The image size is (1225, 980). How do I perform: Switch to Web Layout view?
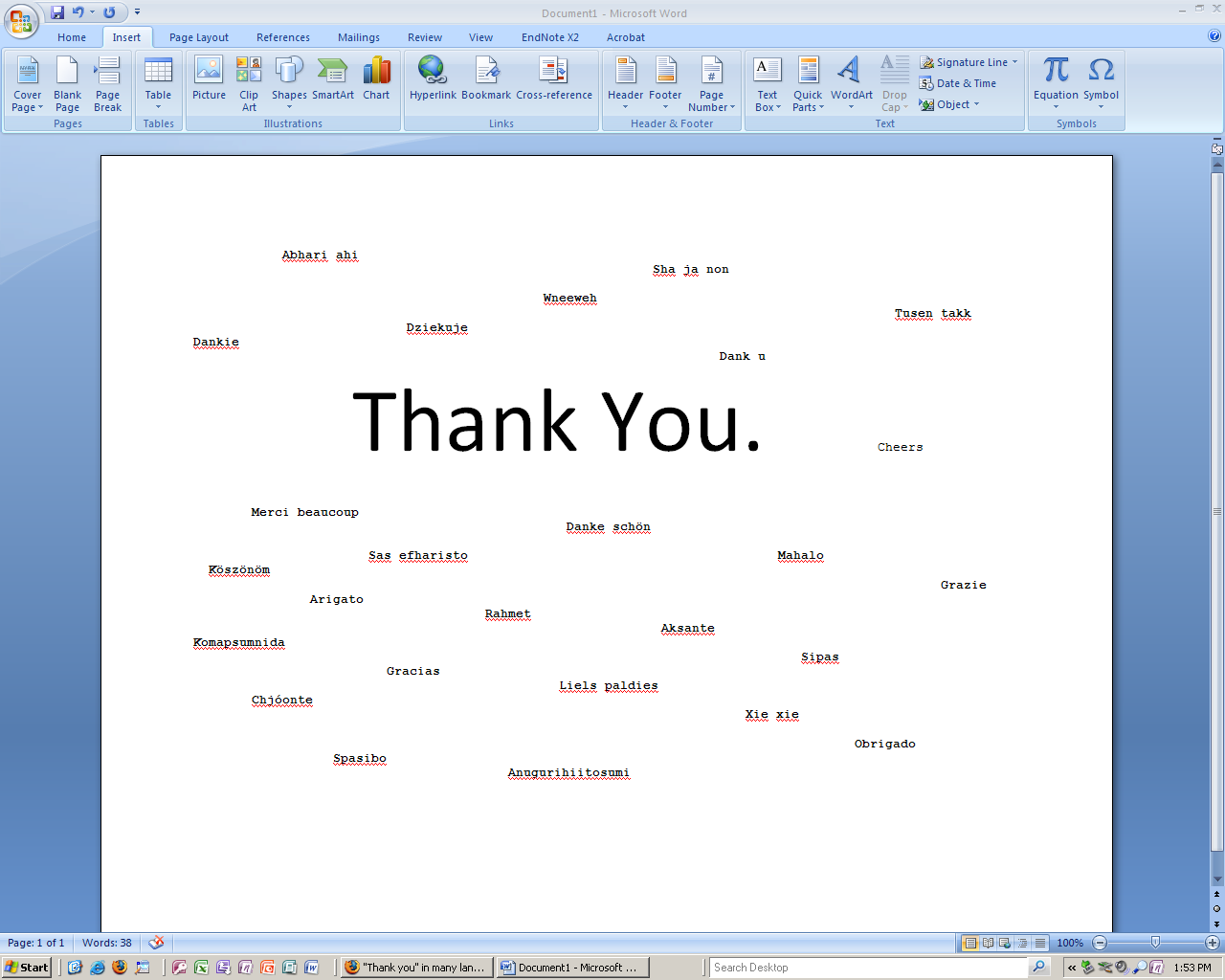(x=1005, y=943)
